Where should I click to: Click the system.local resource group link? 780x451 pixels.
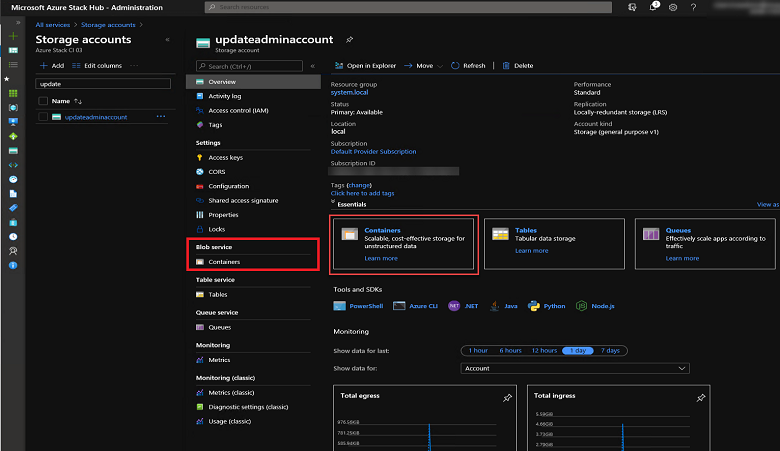point(349,93)
